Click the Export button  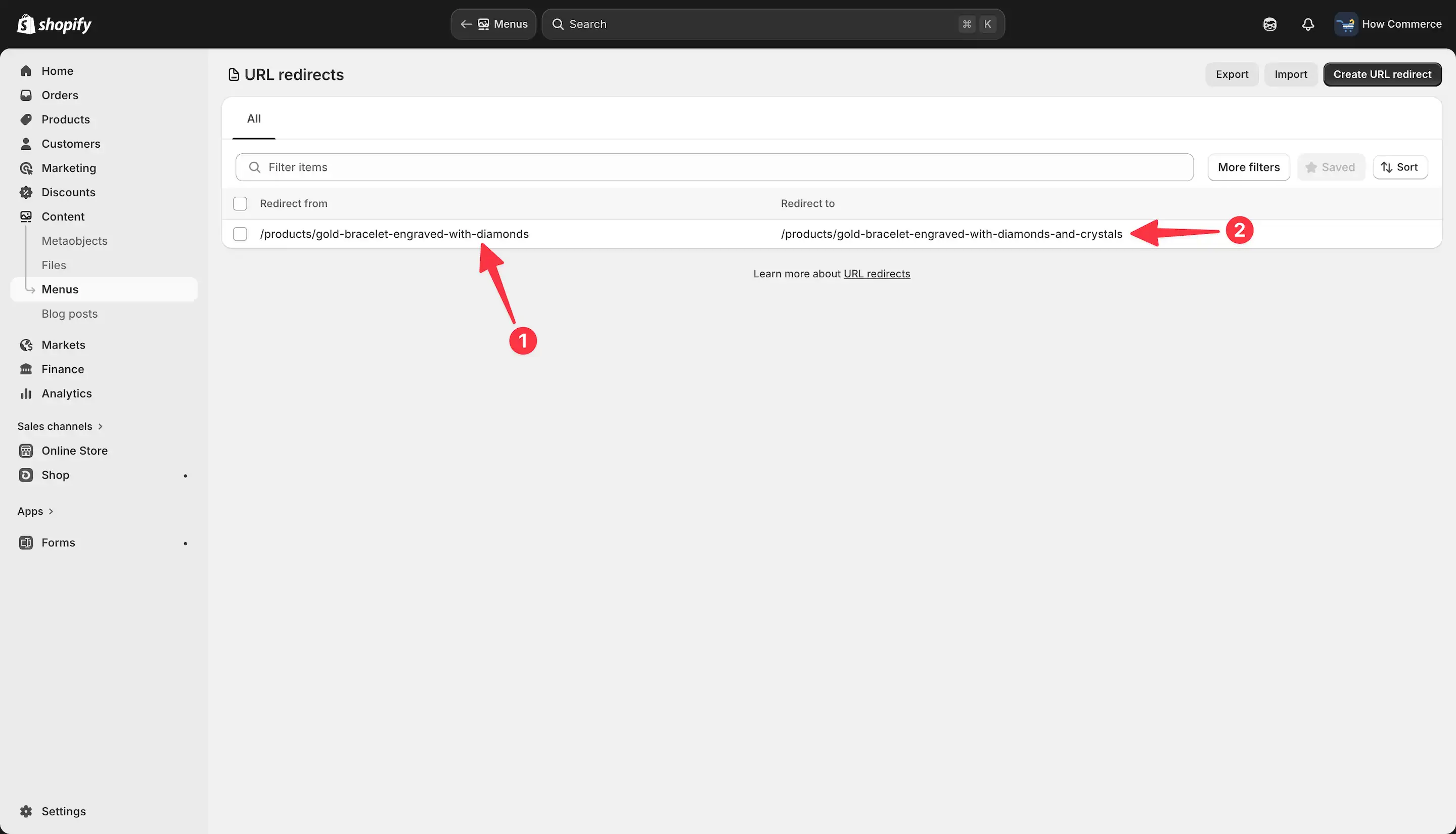1232,74
